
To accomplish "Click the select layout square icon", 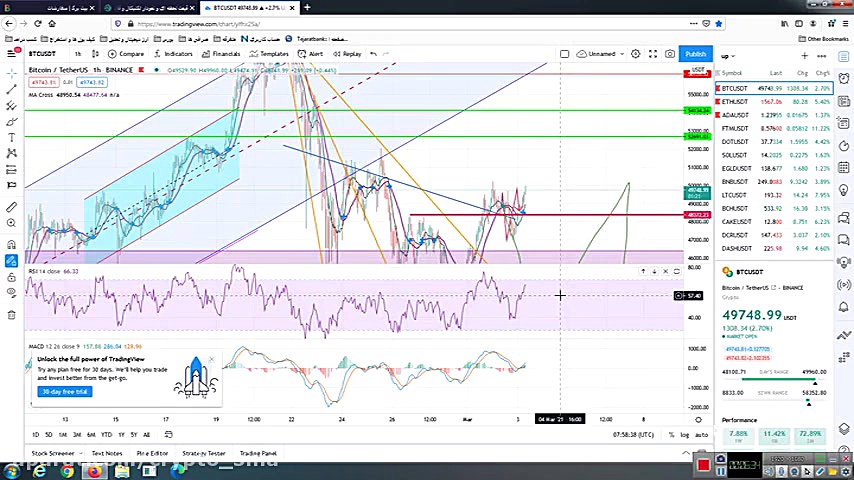I will coord(564,54).
